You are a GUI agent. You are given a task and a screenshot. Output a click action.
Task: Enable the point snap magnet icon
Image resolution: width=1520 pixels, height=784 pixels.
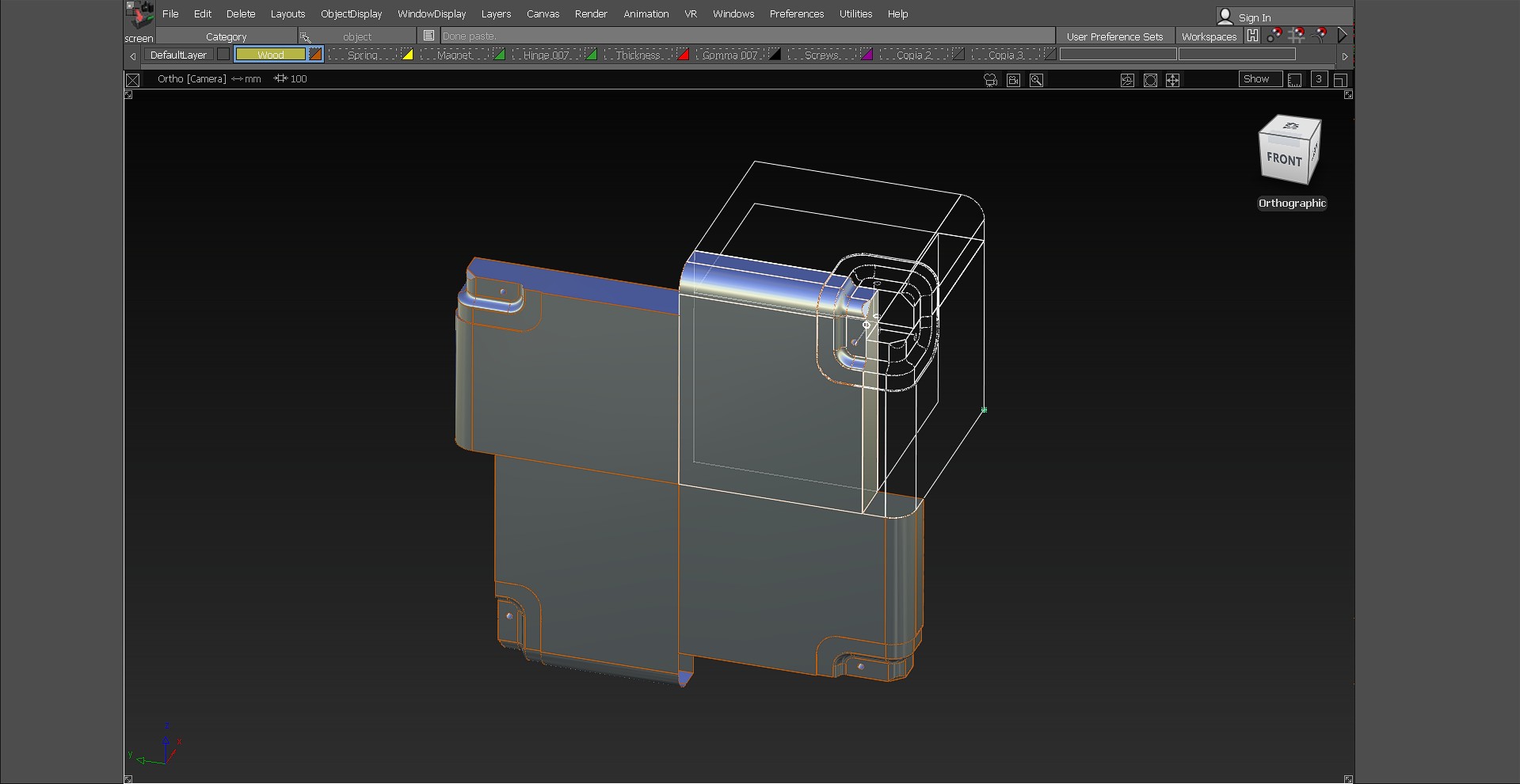1274,36
